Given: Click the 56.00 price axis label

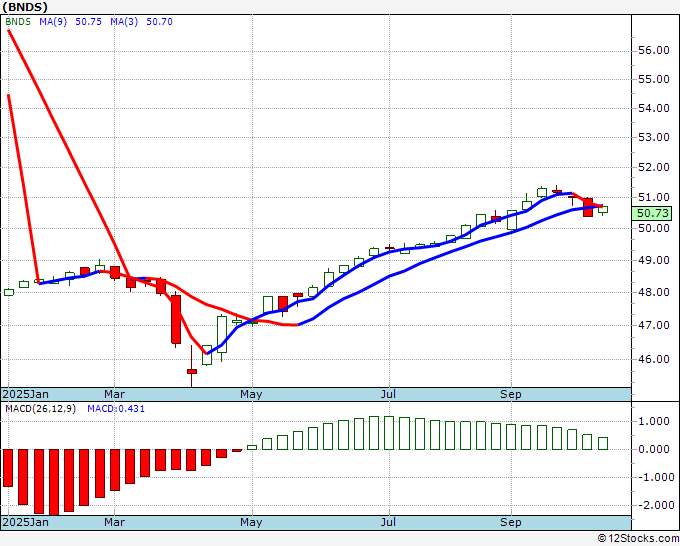Looking at the screenshot, I should pos(654,51).
